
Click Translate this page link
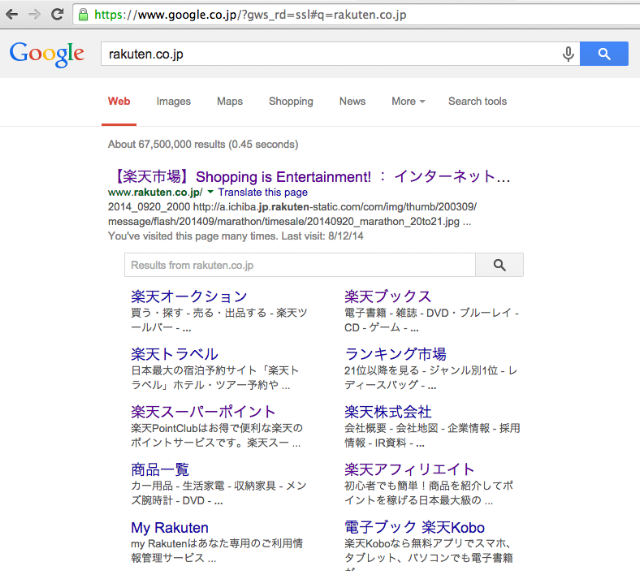pyautogui.click(x=263, y=192)
